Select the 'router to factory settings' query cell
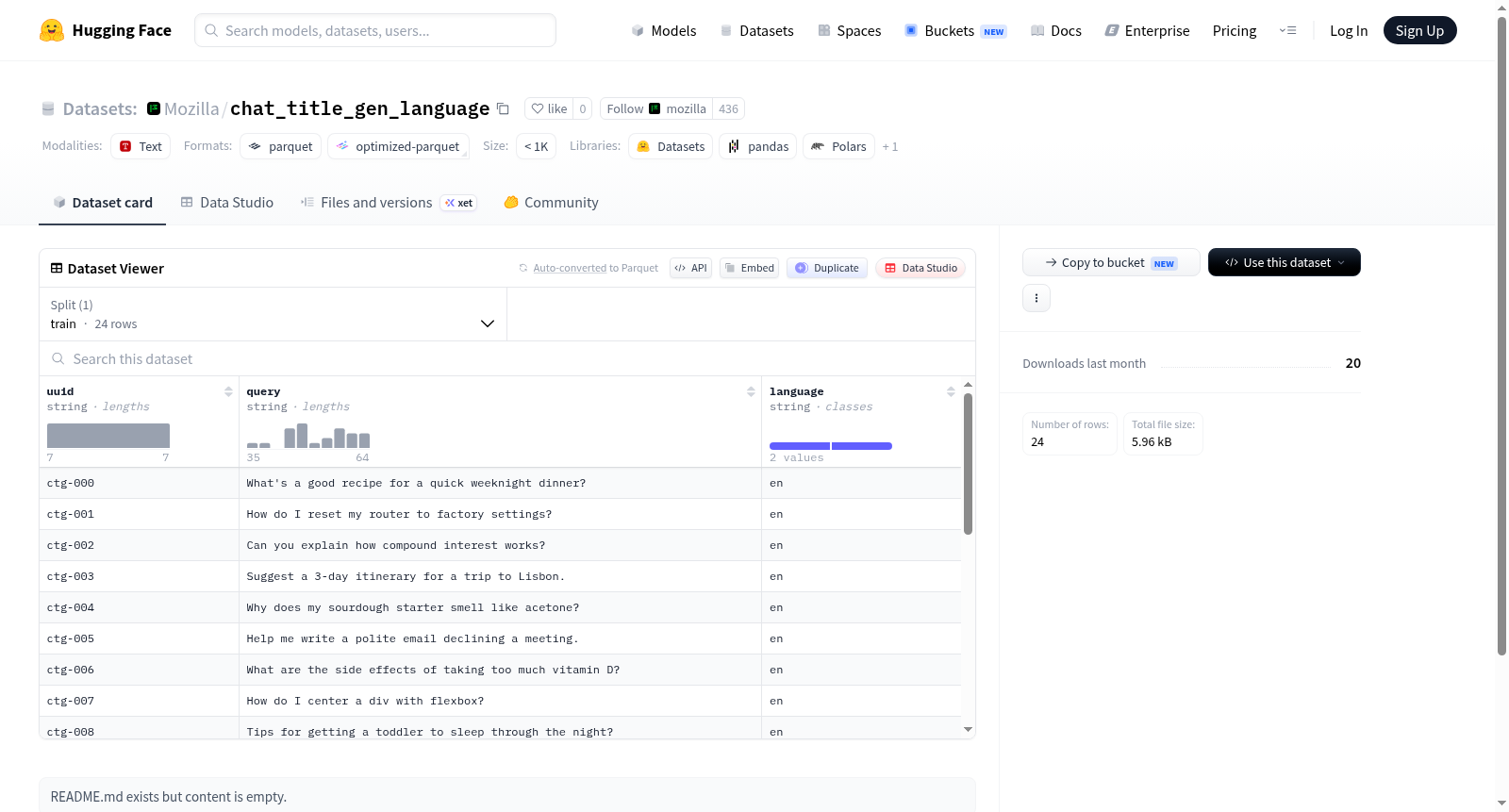Viewport: 1509px width, 812px height. coord(500,514)
